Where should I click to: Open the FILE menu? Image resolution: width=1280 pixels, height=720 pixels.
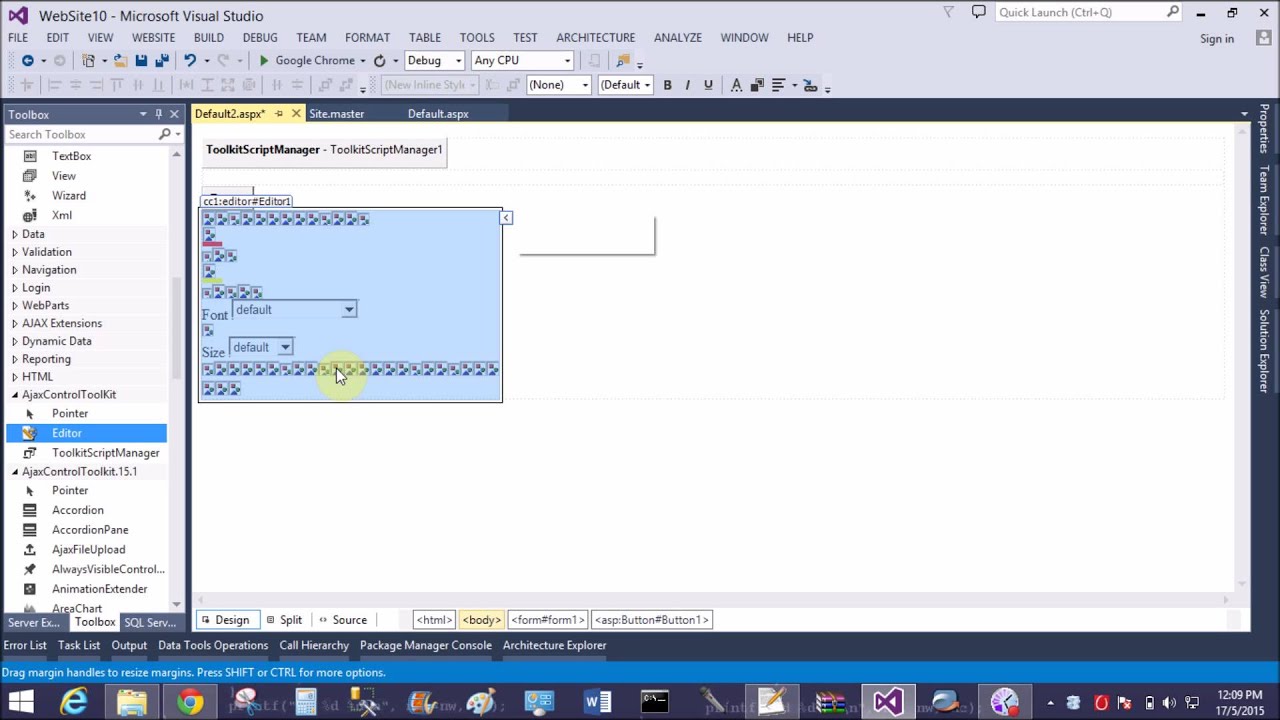coord(18,37)
